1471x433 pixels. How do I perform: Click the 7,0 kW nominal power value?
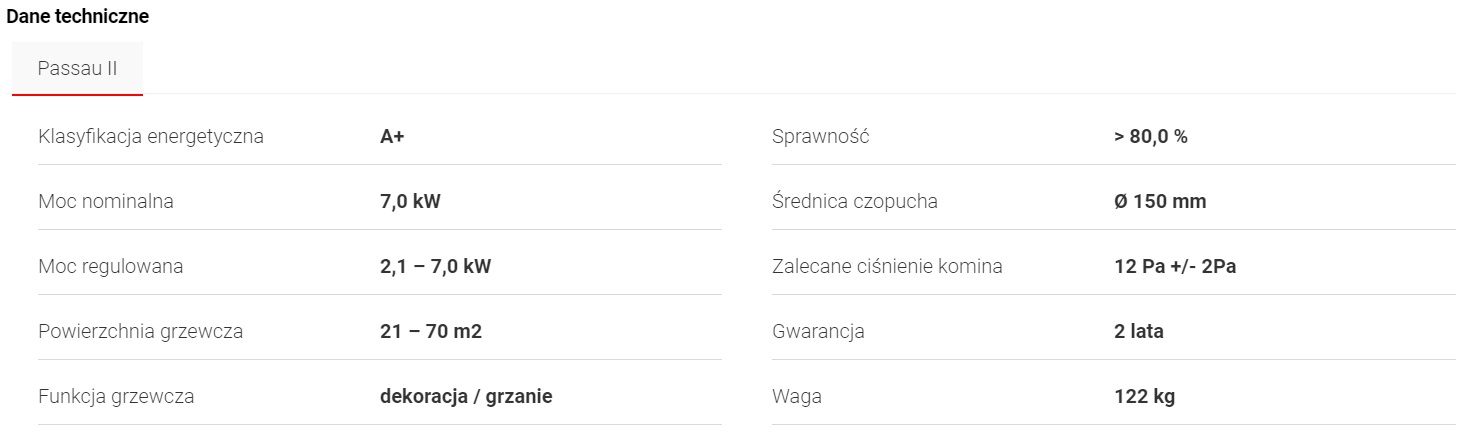point(410,202)
